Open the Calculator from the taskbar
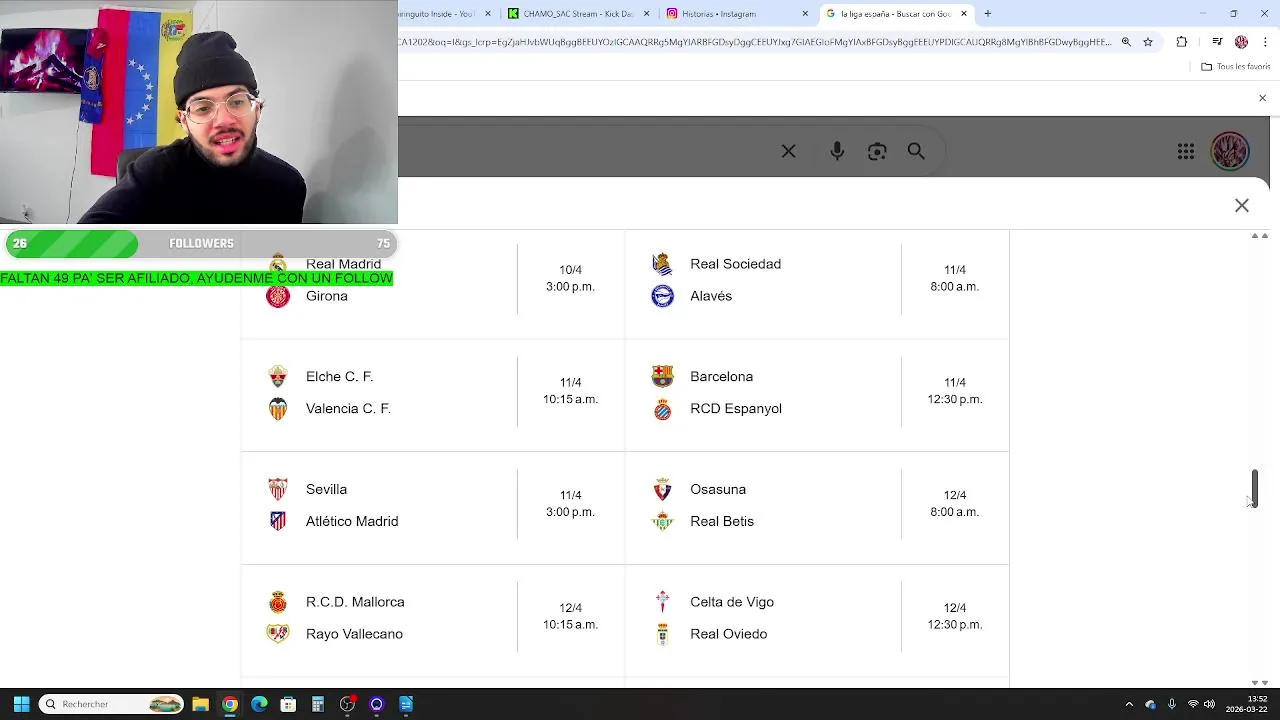 [318, 704]
